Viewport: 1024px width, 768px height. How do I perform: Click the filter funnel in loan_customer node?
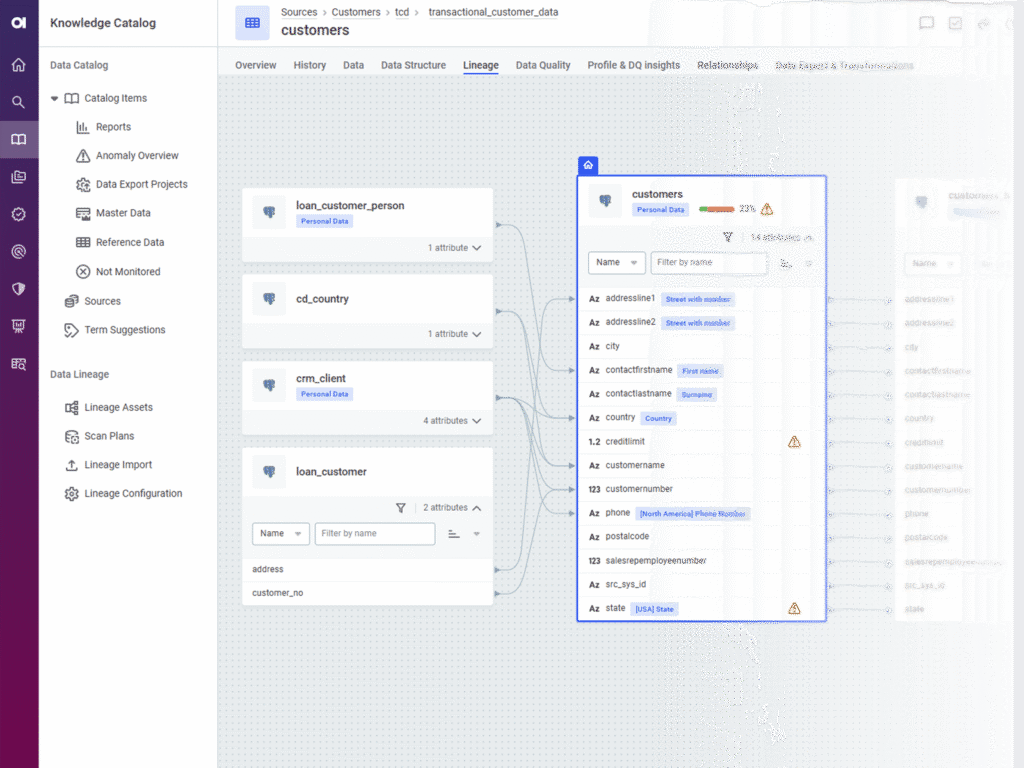point(401,507)
